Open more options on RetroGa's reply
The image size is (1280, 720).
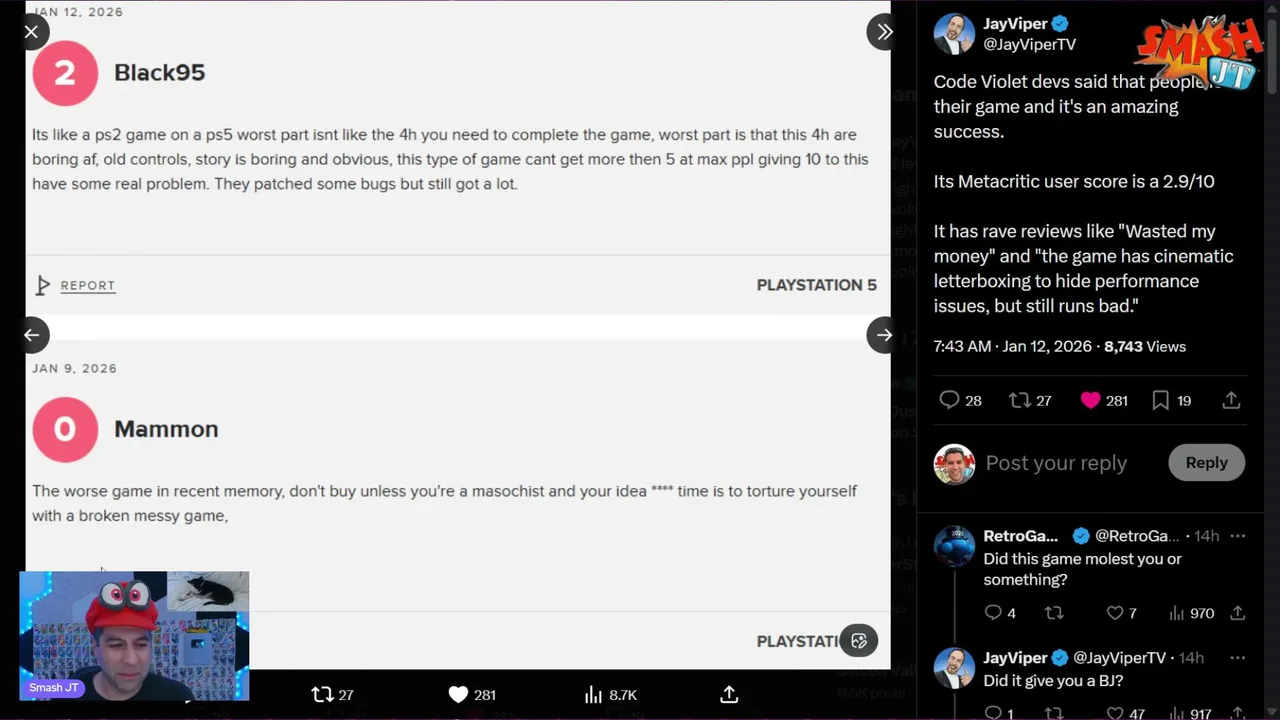point(1238,536)
